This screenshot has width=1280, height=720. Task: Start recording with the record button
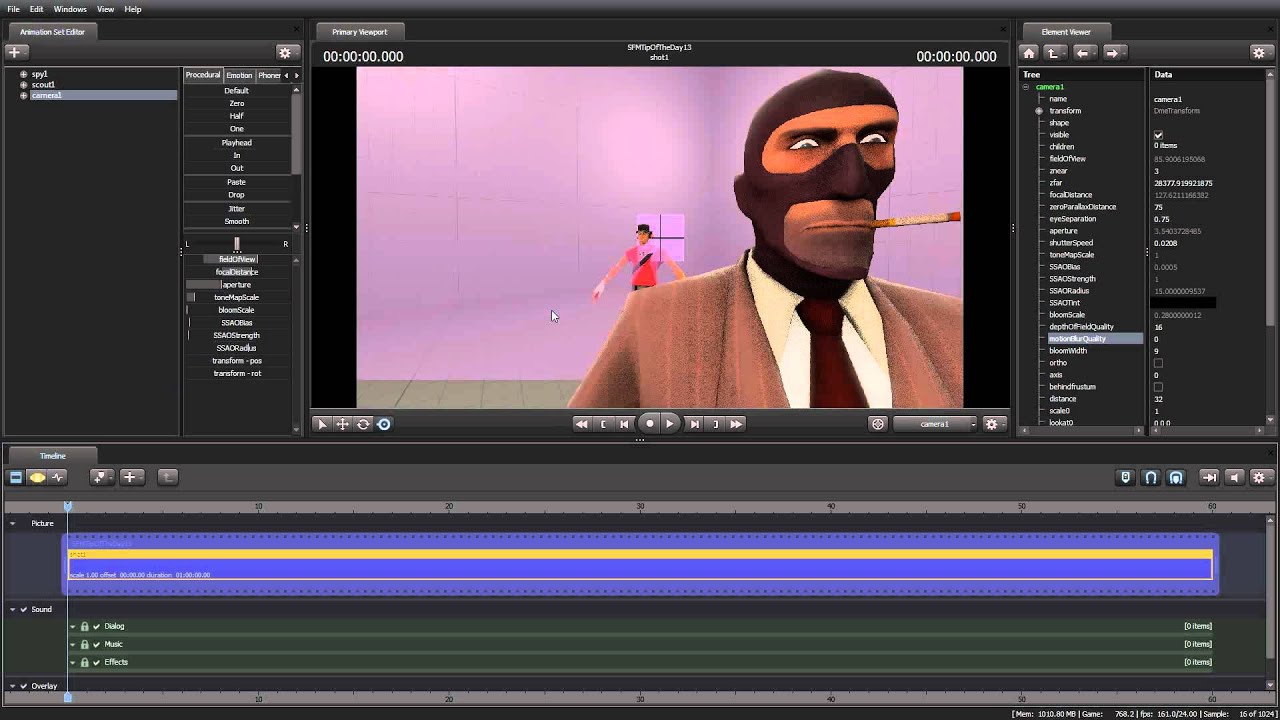click(649, 424)
